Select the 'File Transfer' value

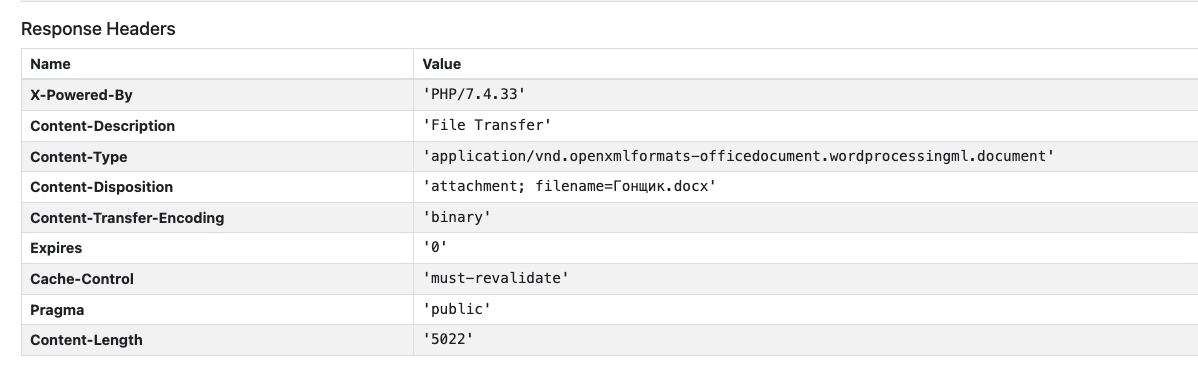487,125
